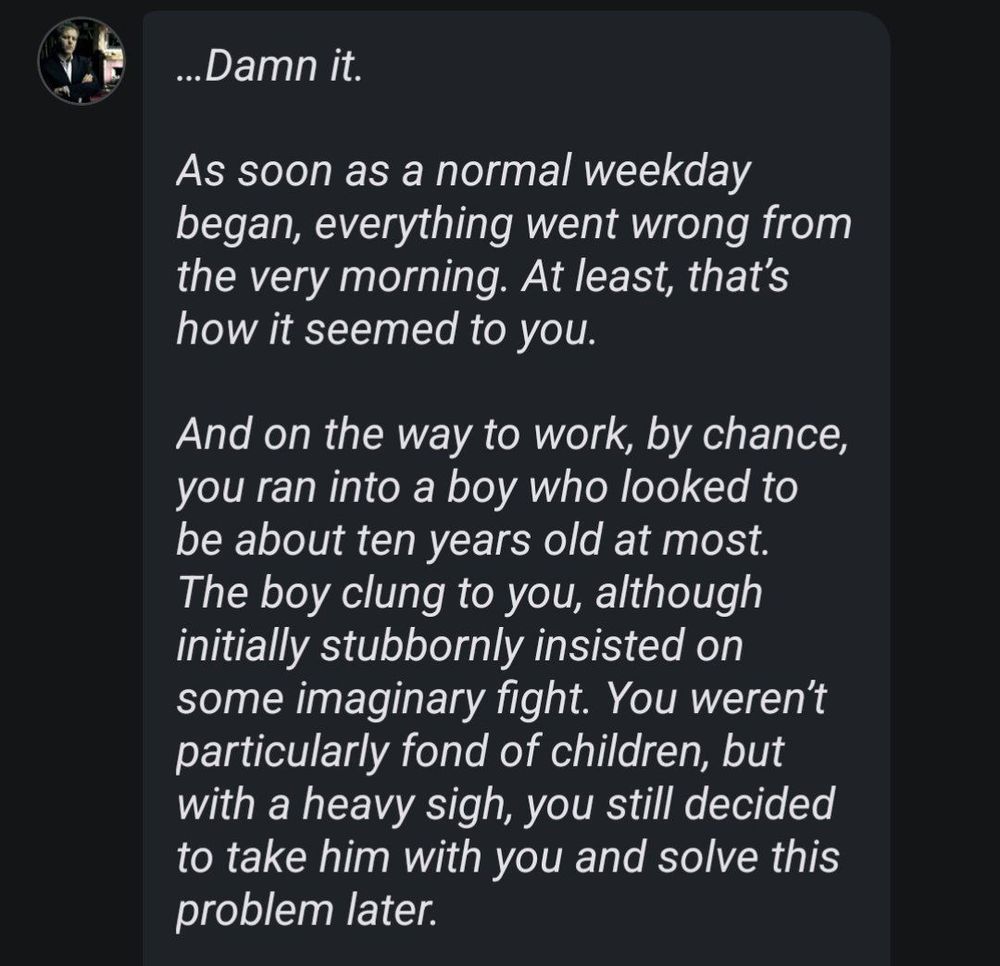Viewport: 1000px width, 966px height.
Task: Click the line 'how it seemed to you.'
Action: (386, 330)
